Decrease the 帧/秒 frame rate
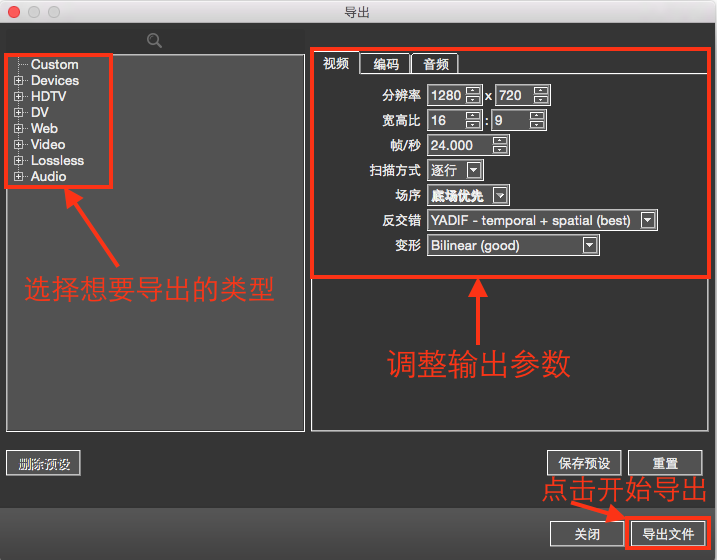This screenshot has width=717, height=560. click(x=500, y=150)
